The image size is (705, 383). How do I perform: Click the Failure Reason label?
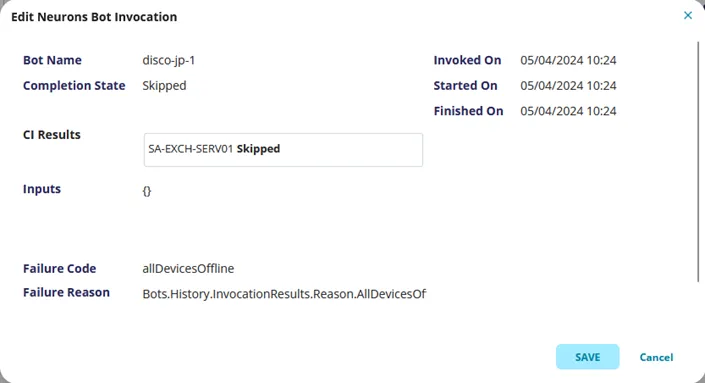point(66,293)
